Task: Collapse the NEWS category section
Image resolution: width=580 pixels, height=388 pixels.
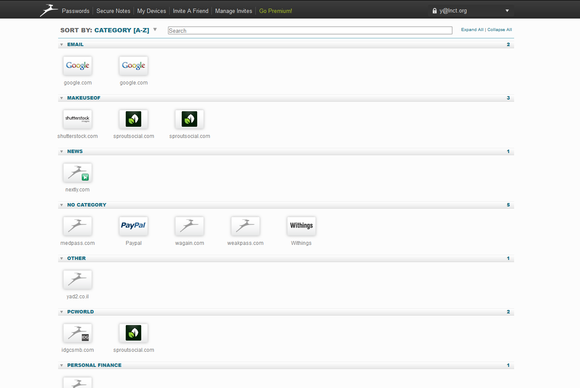Action: click(61, 151)
